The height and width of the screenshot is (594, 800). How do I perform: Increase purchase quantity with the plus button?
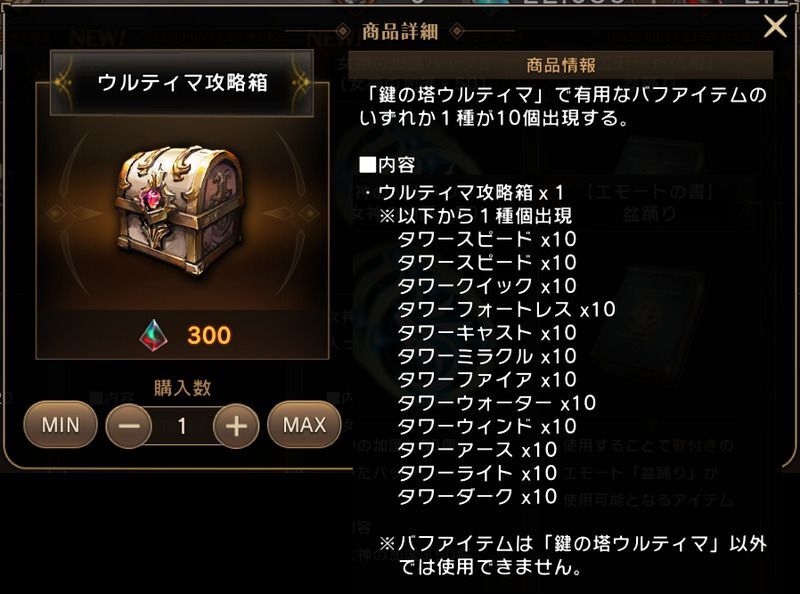tap(236, 426)
